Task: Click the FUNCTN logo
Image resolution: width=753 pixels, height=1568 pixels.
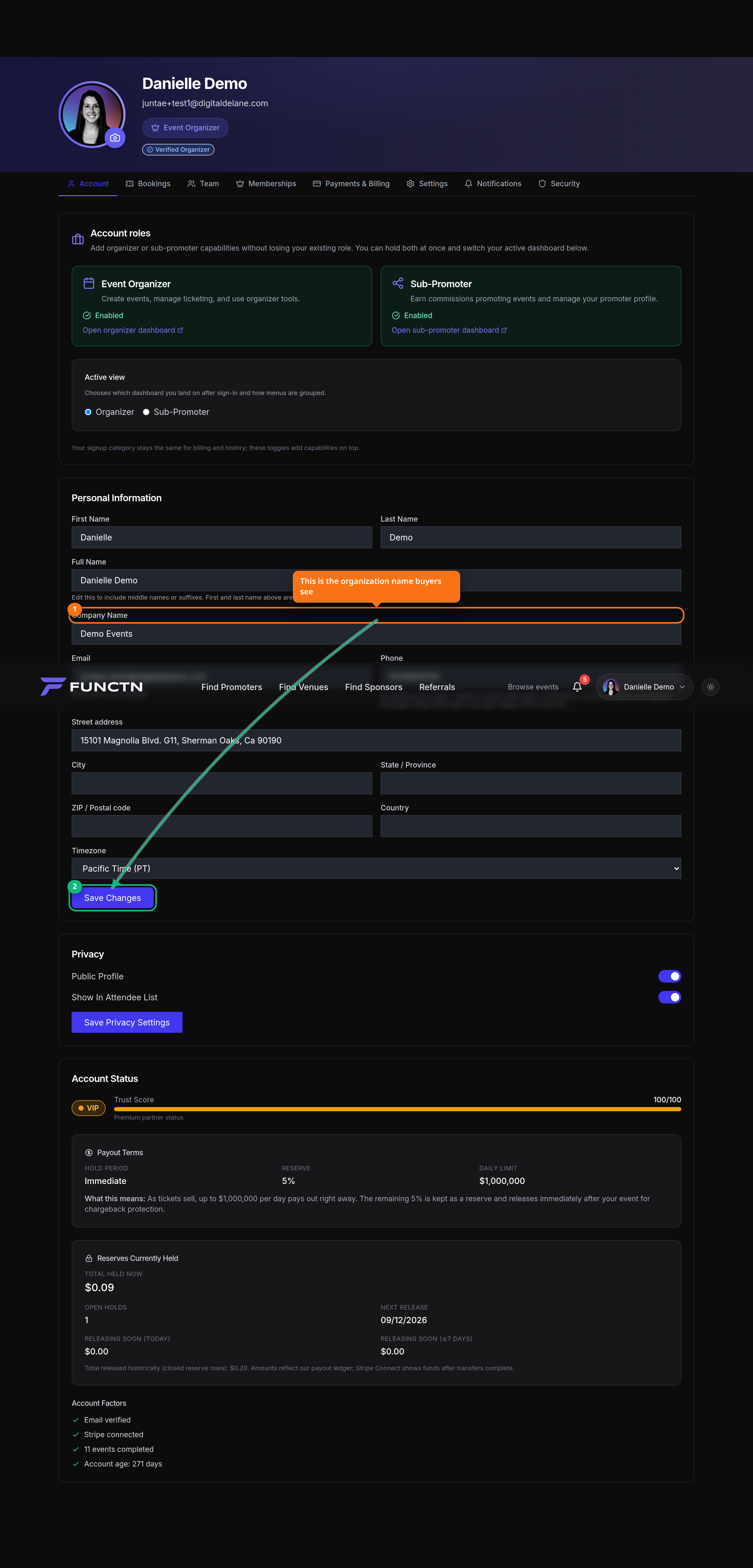Action: click(92, 687)
